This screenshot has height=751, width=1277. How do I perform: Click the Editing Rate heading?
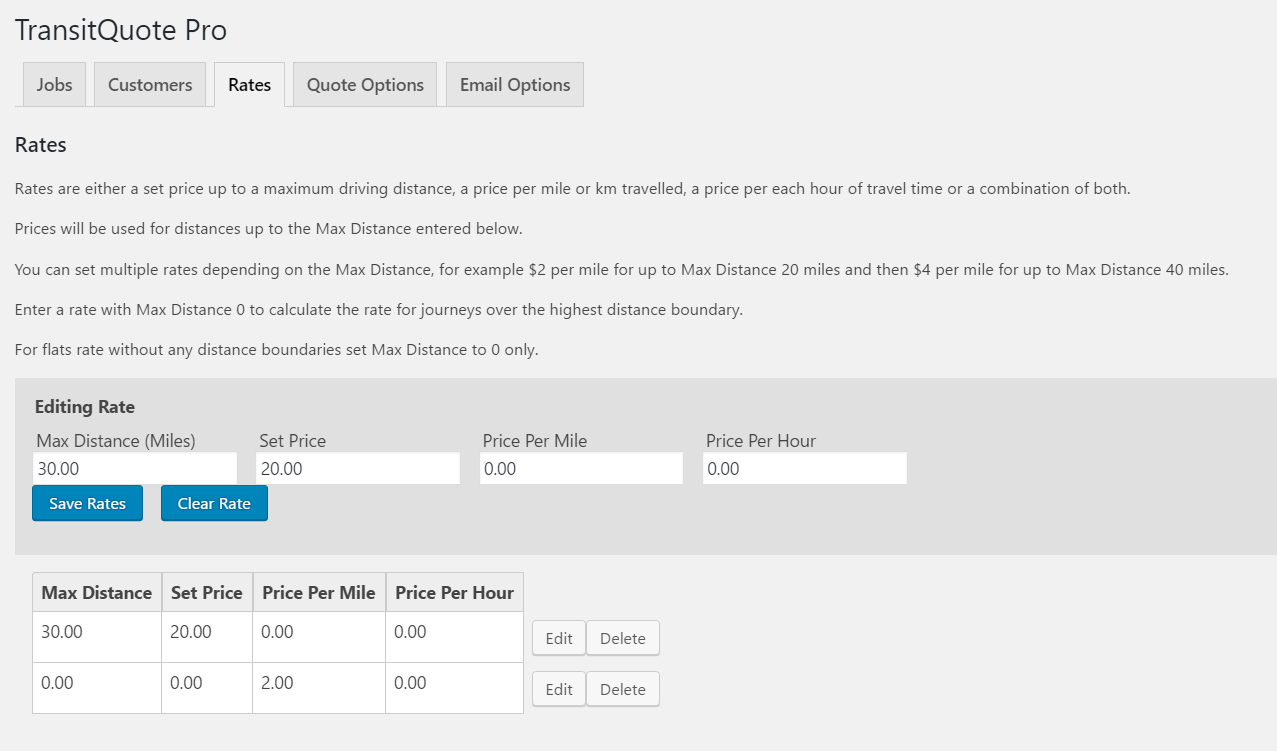pos(85,407)
